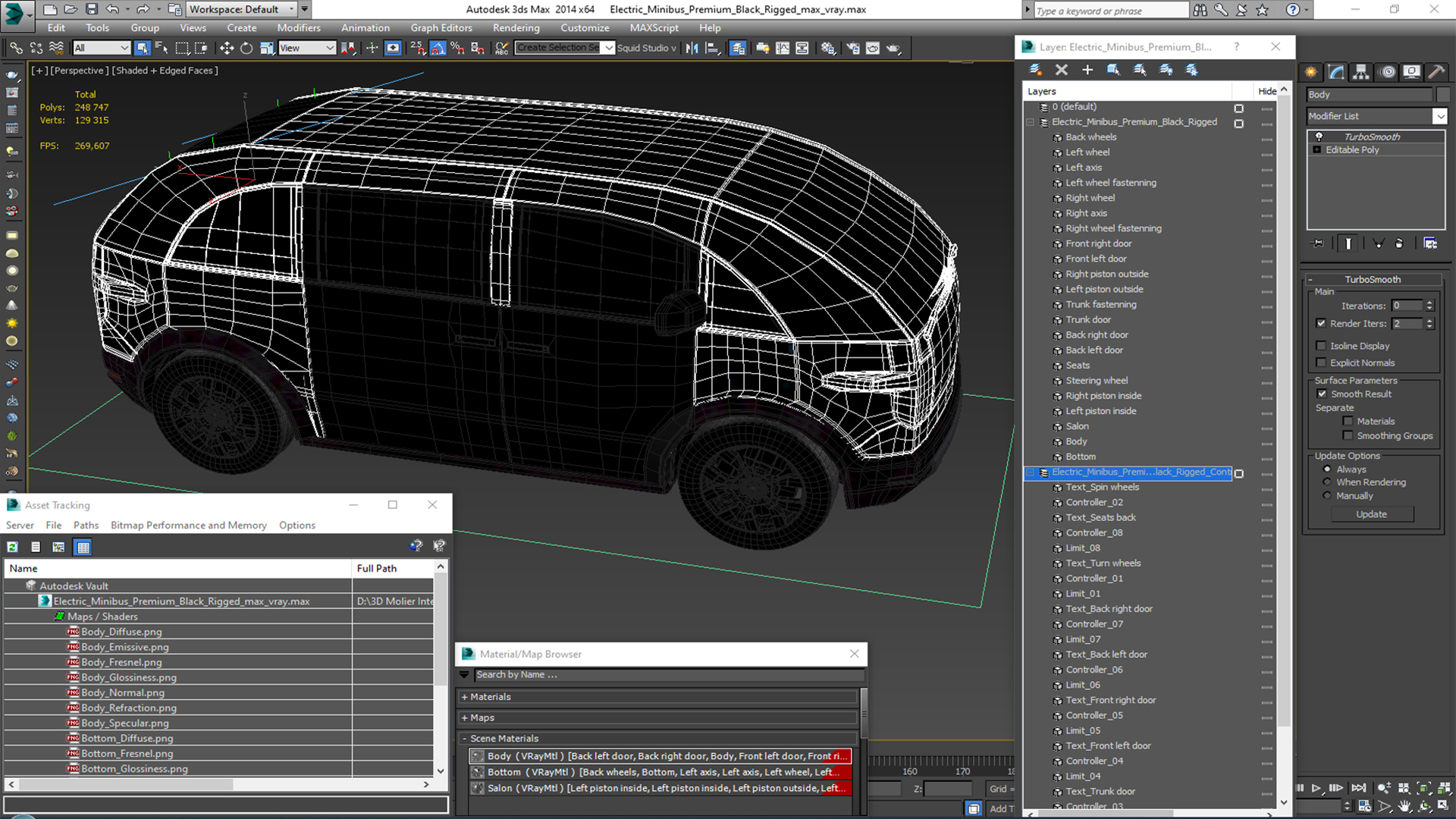Expand Maps section in Material Browser
1456x819 pixels.
[x=464, y=717]
